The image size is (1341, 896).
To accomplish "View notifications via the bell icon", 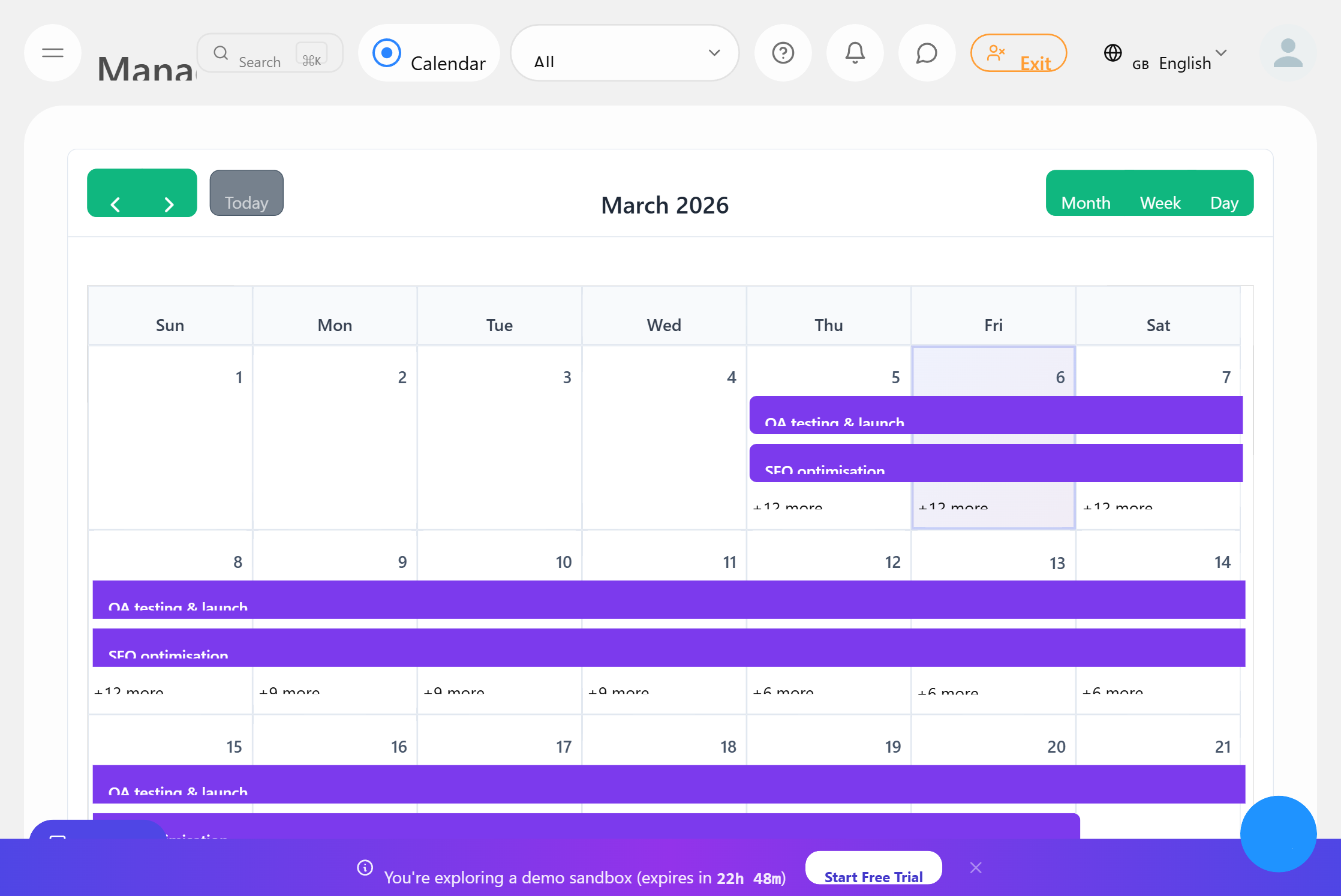I will coord(855,53).
